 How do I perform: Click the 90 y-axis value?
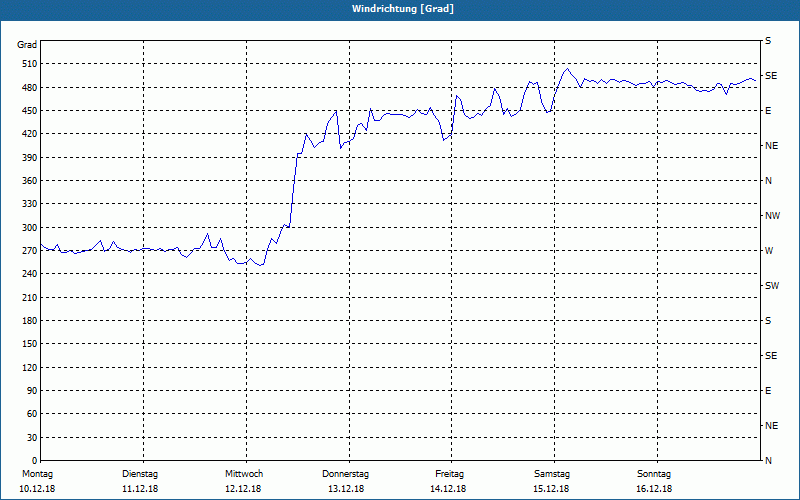pos(32,390)
